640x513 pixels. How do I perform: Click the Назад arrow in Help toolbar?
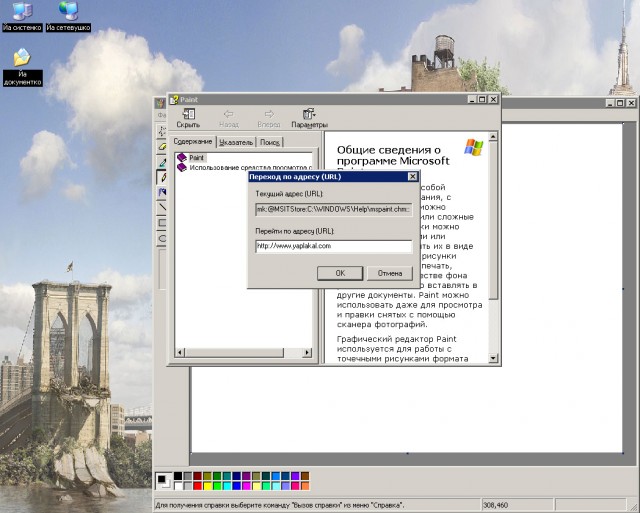[229, 118]
